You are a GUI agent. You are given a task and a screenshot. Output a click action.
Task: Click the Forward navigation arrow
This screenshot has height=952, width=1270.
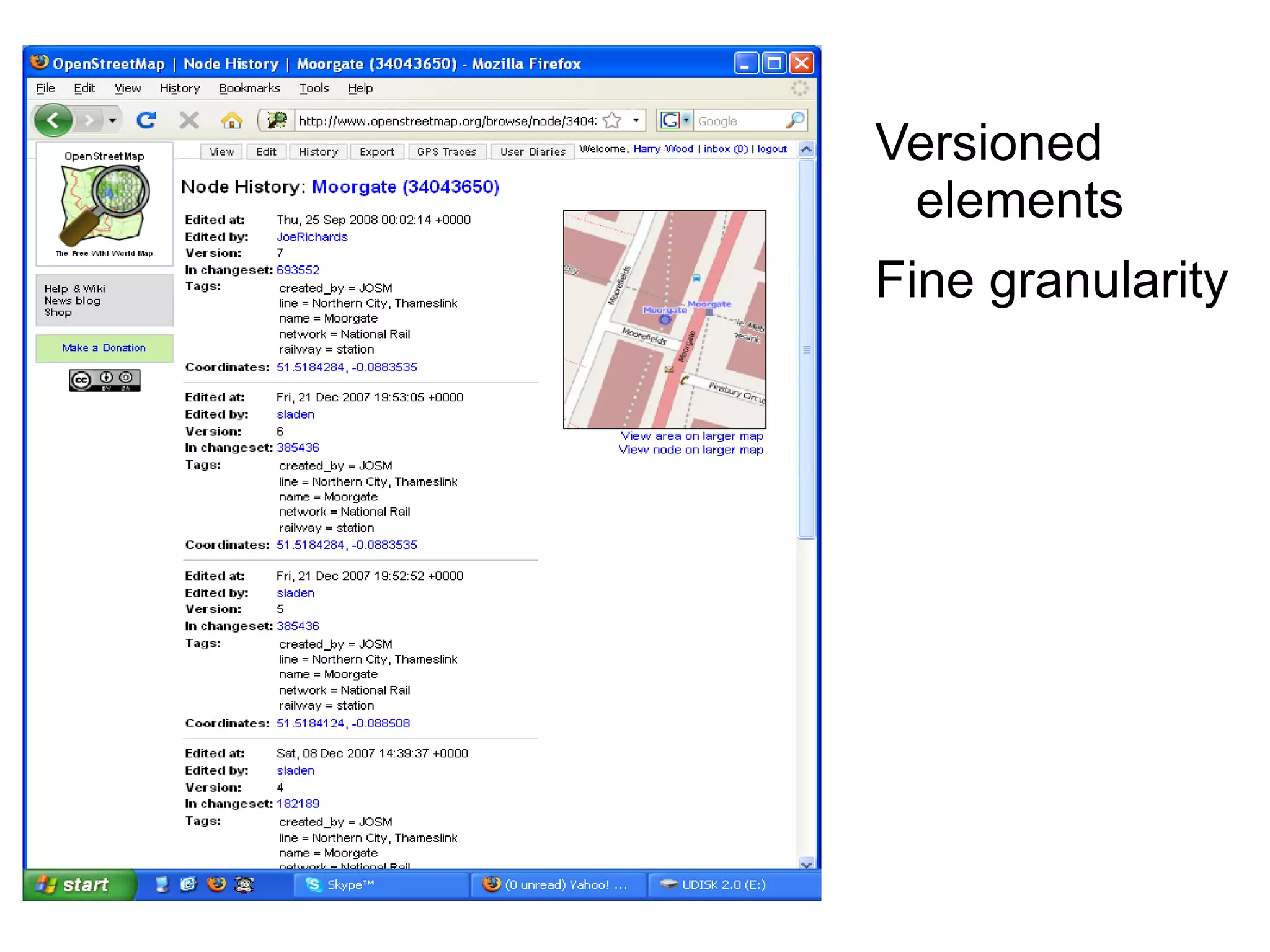[x=90, y=120]
